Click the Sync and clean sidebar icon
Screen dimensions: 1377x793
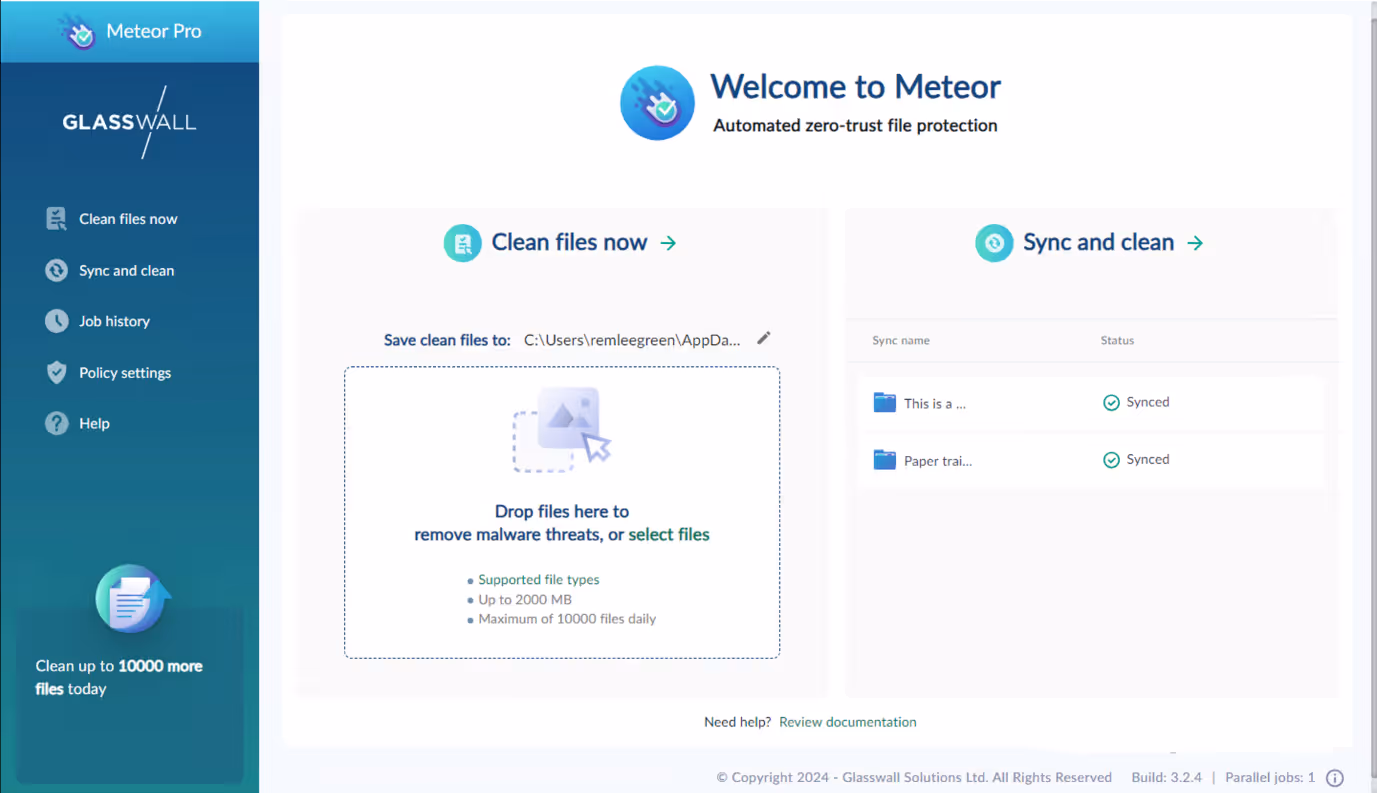(57, 270)
